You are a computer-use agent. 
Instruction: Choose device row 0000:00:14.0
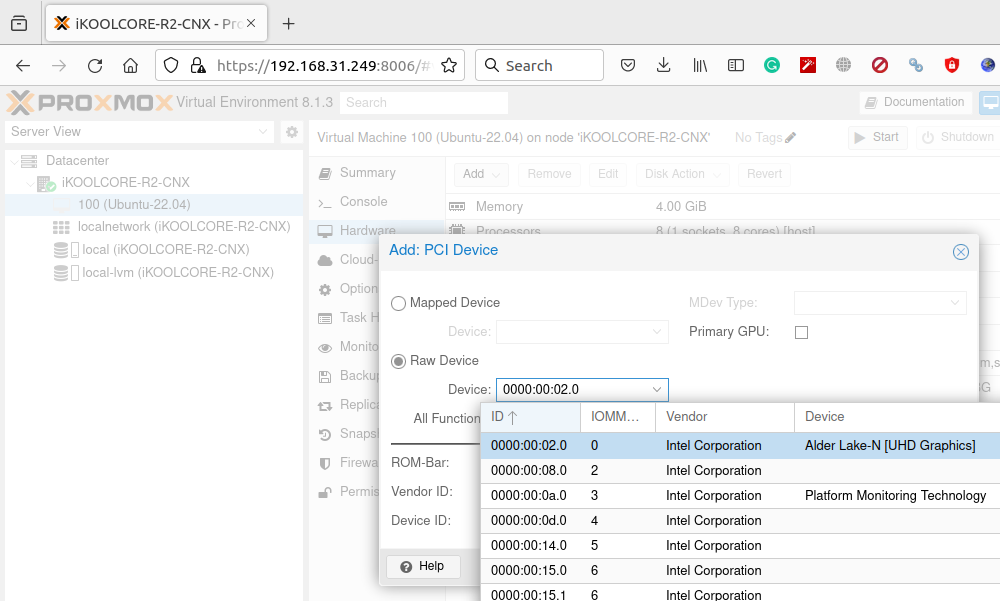coord(740,545)
